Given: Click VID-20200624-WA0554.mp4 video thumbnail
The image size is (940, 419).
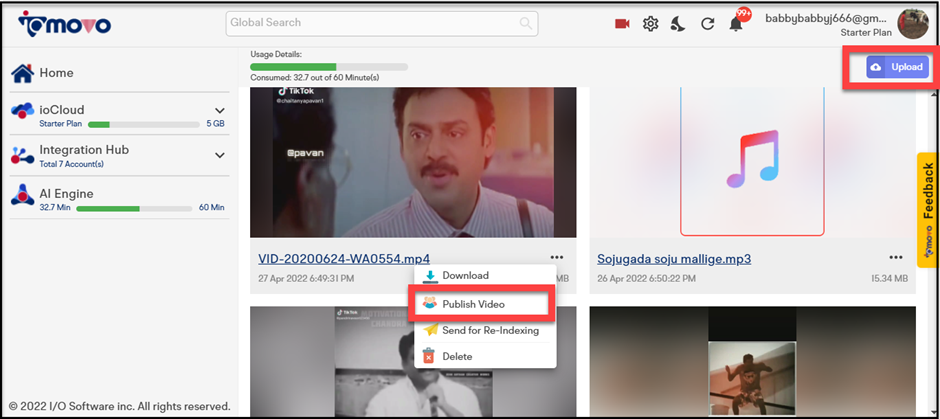Looking at the screenshot, I should pos(413,162).
